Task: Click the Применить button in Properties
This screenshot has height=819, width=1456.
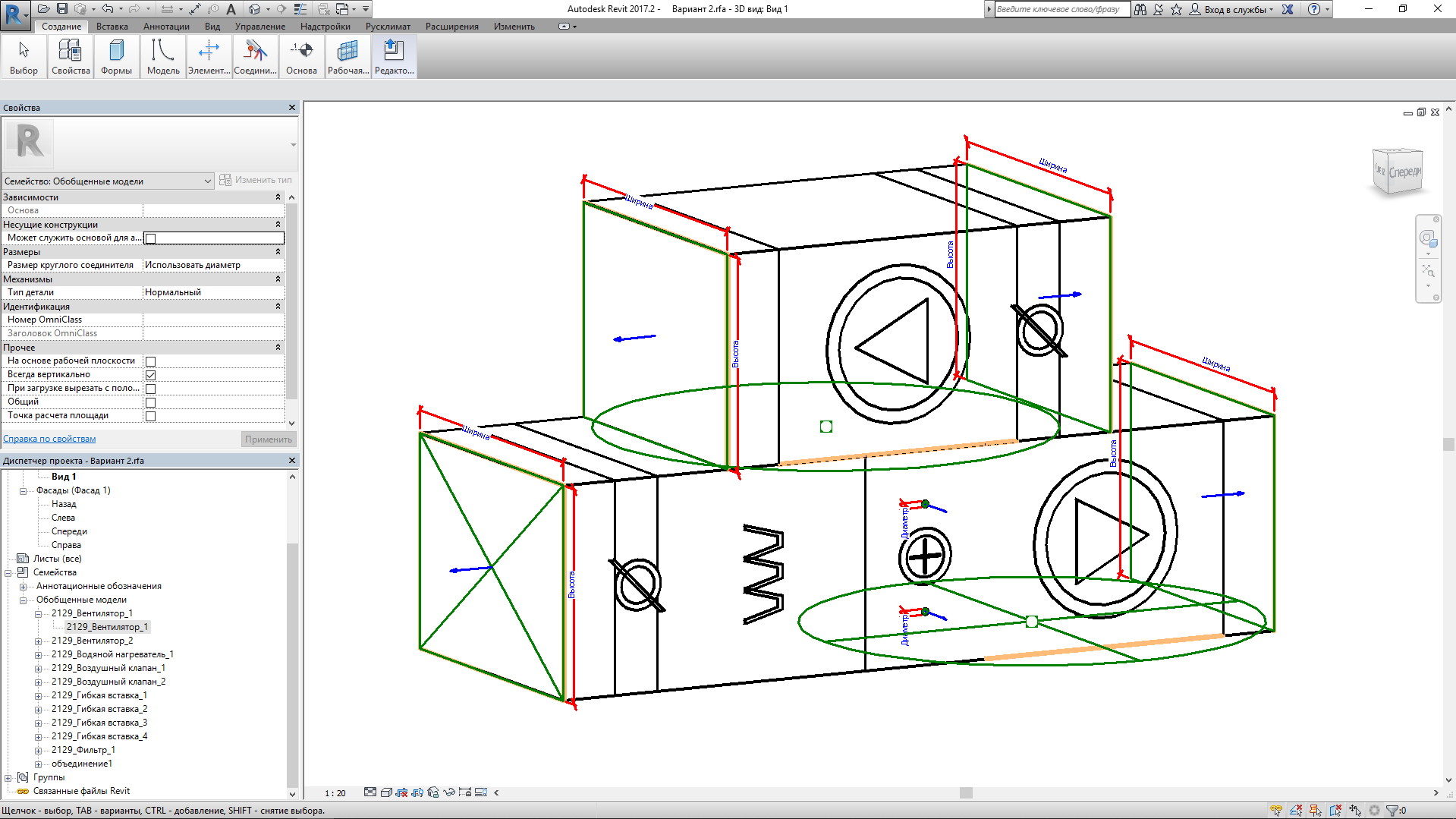Action: [x=269, y=439]
